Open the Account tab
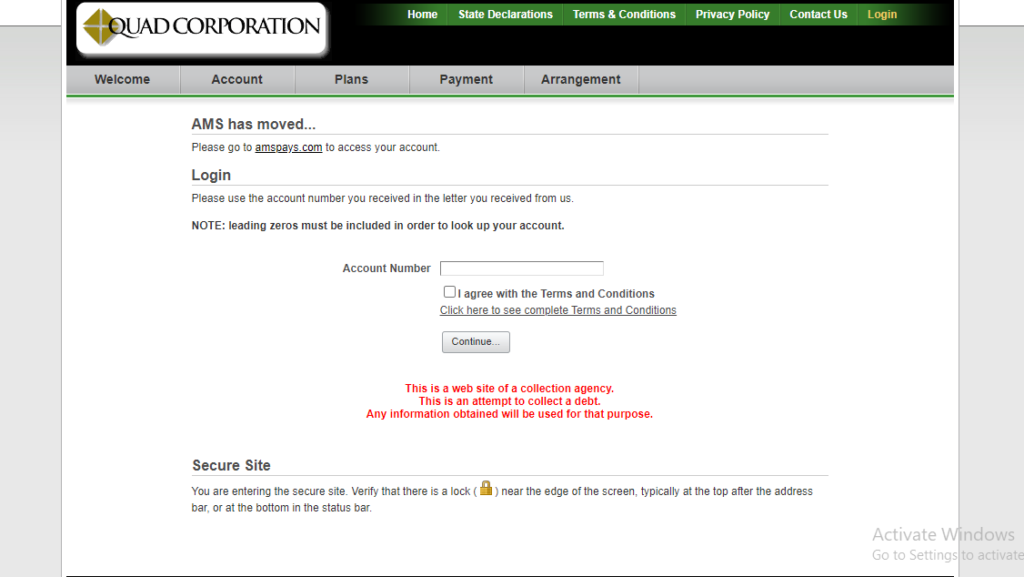The width and height of the screenshot is (1024, 577). pos(237,80)
